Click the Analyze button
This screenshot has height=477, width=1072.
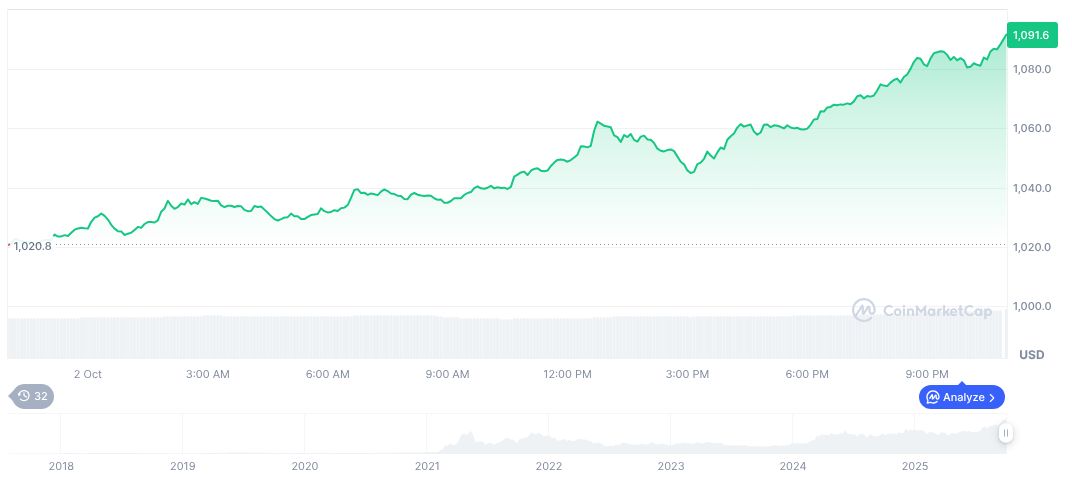tap(961, 397)
